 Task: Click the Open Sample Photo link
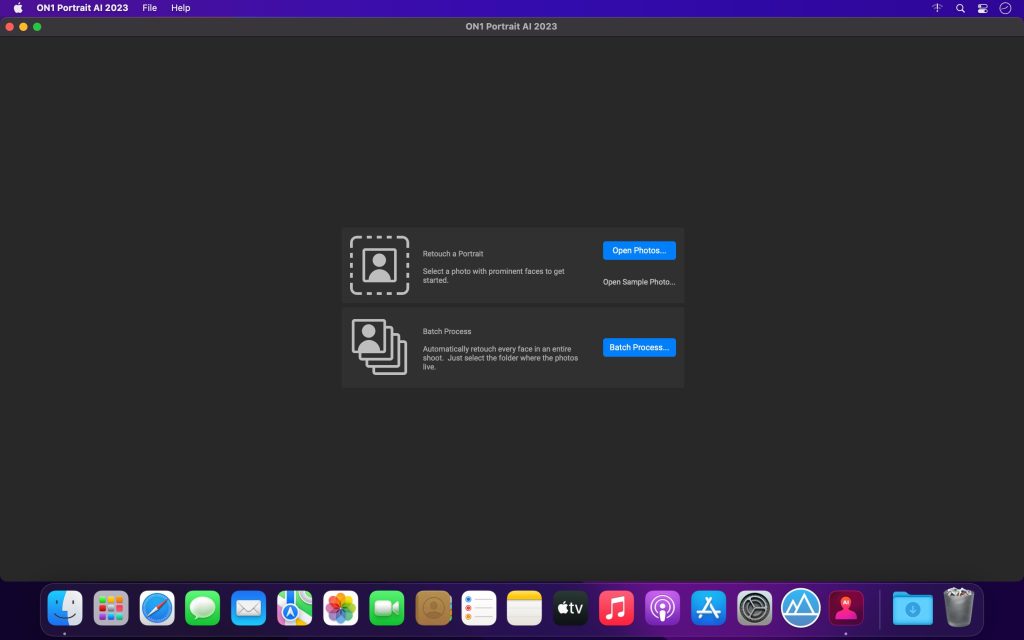point(639,282)
